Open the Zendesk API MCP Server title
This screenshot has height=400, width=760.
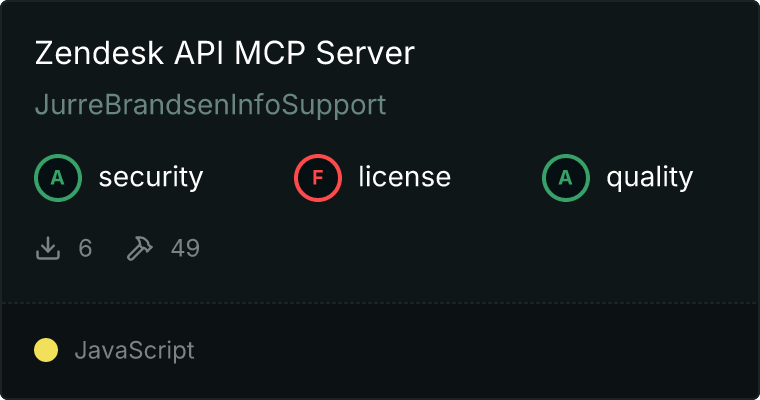click(x=224, y=54)
